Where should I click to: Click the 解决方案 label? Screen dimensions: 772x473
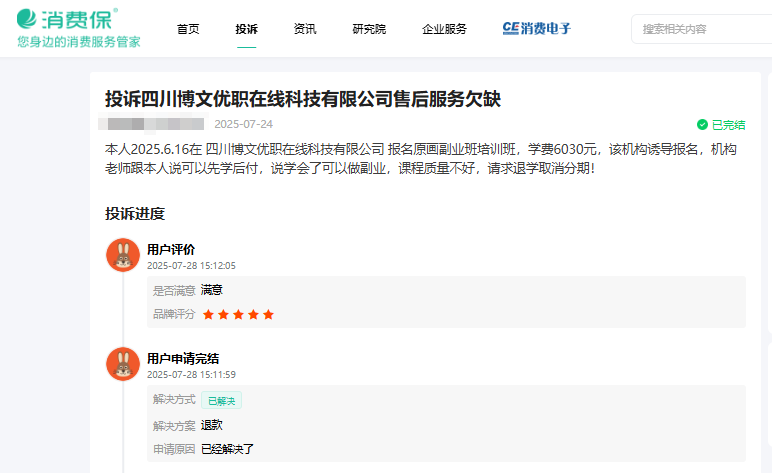coord(174,426)
